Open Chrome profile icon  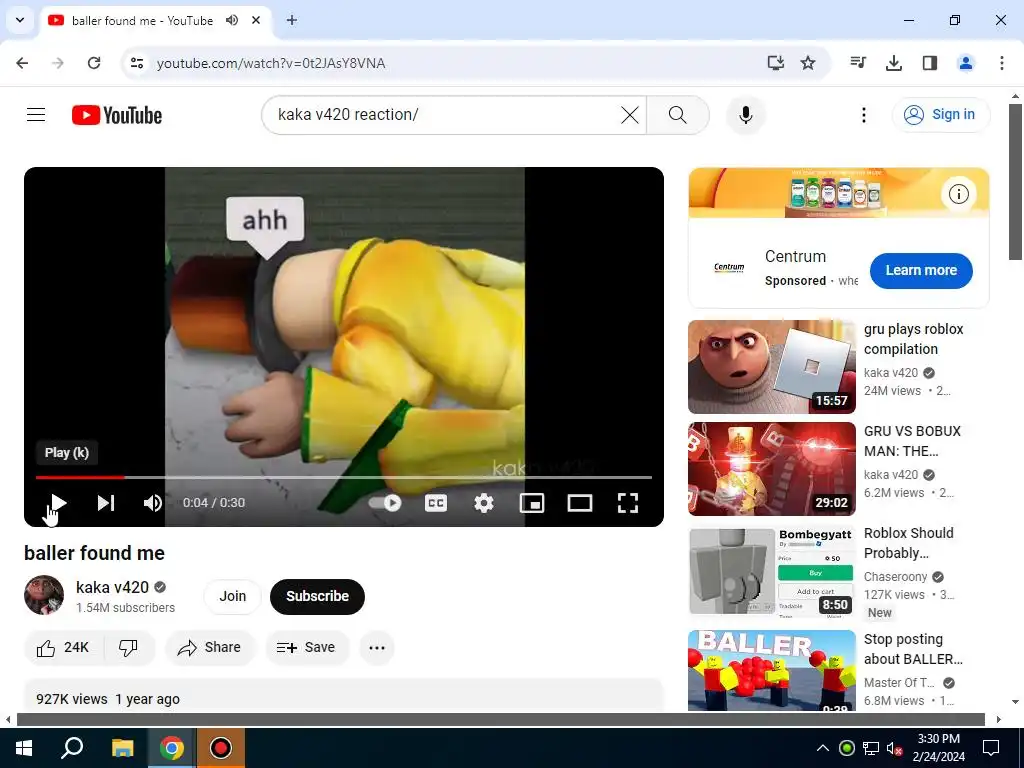point(965,63)
